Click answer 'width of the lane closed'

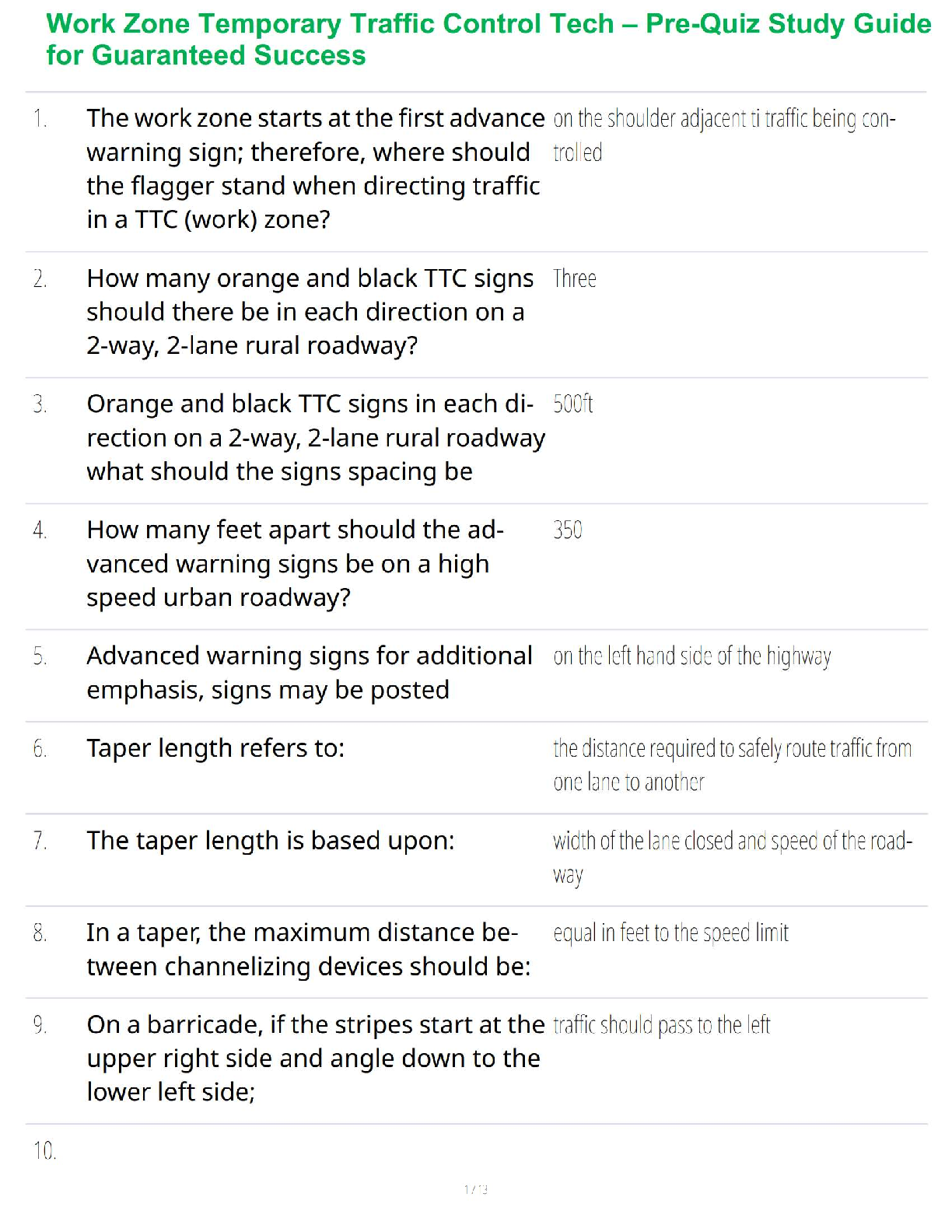point(731,857)
